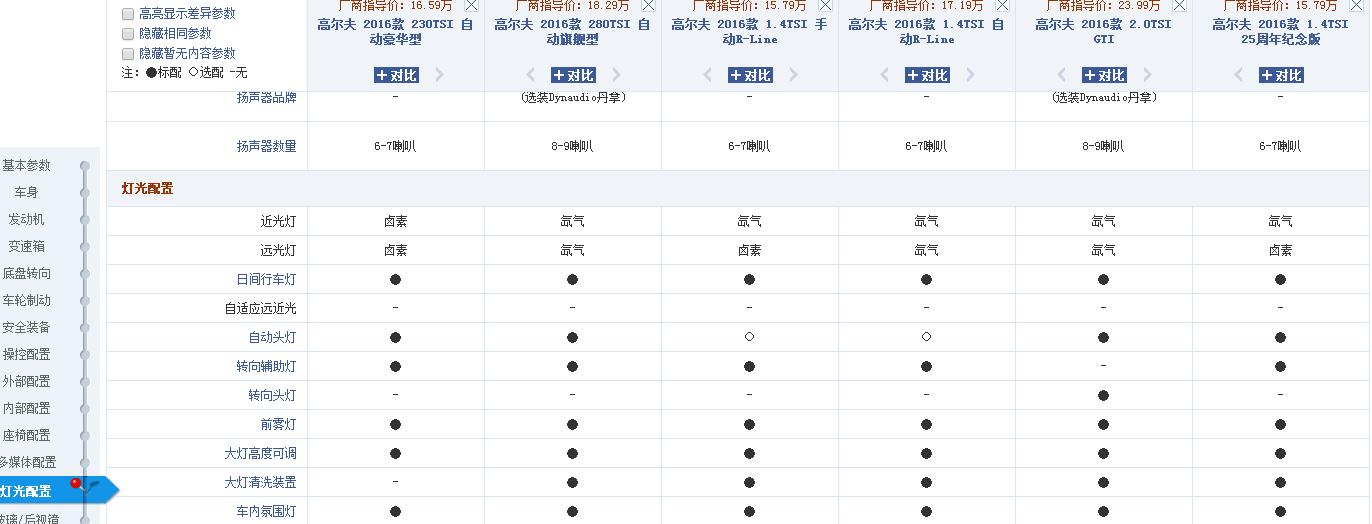Viewport: 1372px width, 524px height.
Task: Remove the 280TSI 自动旗舰型 column with its X
Action: [x=648, y=5]
